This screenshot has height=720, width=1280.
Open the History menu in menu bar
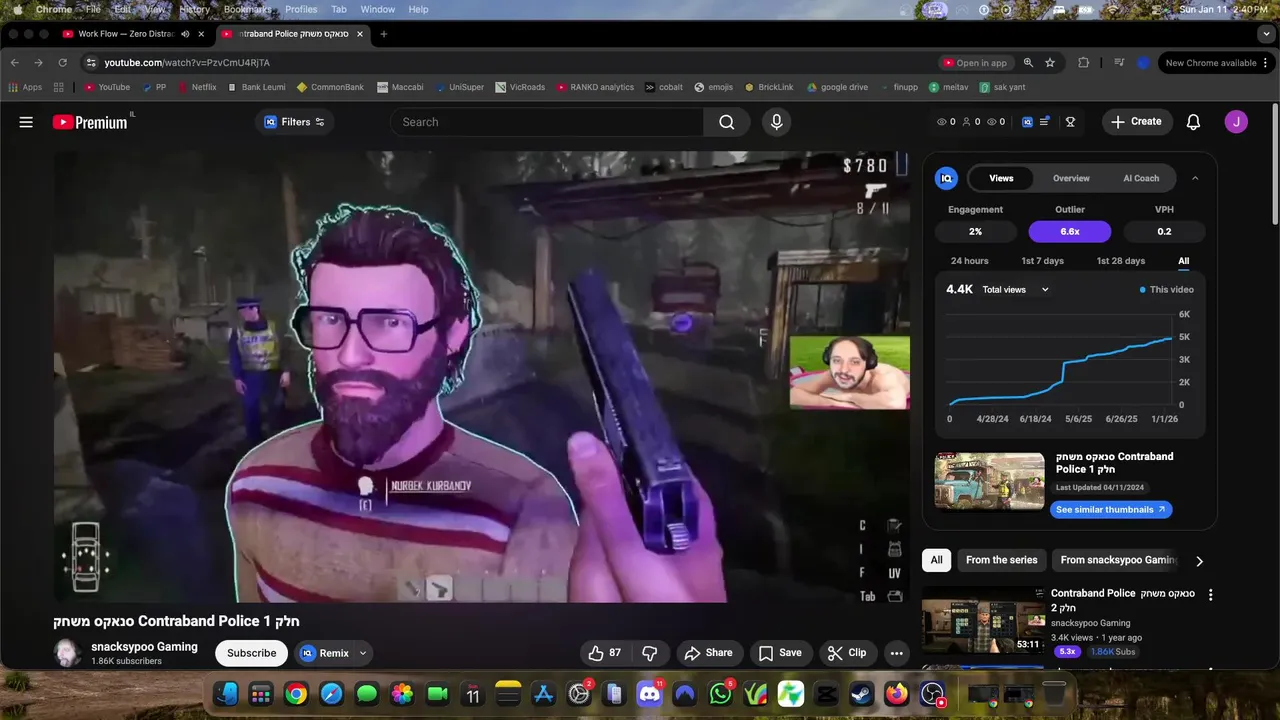(194, 9)
